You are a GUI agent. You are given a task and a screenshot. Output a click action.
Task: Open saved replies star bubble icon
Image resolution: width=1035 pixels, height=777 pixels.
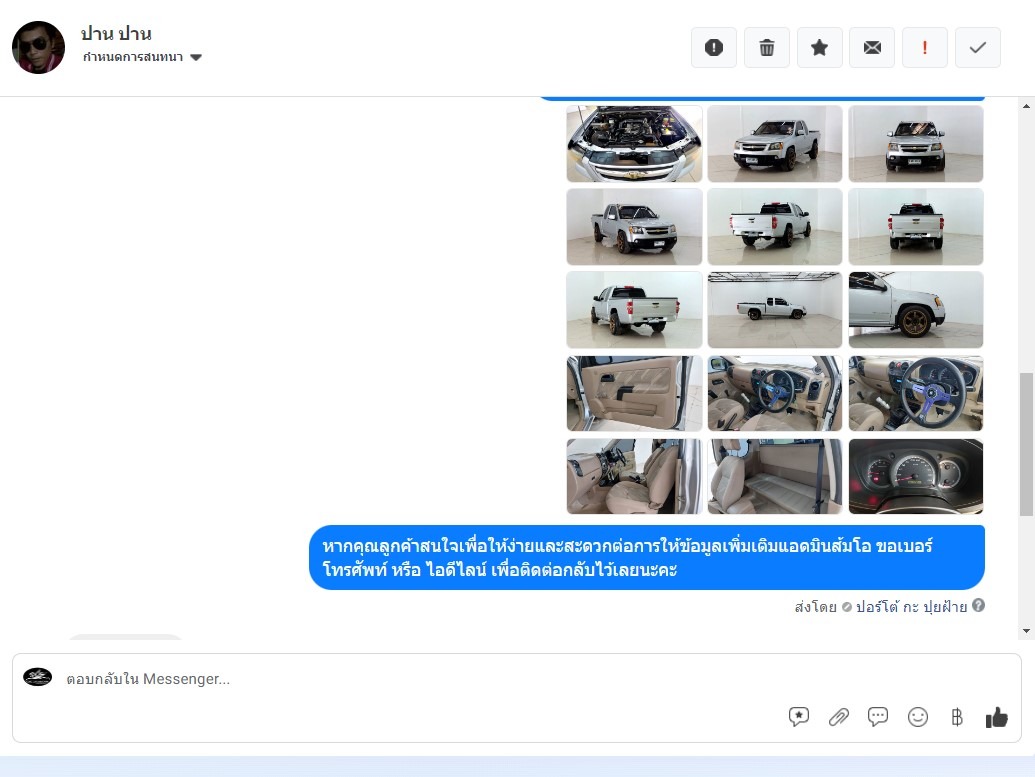click(799, 717)
